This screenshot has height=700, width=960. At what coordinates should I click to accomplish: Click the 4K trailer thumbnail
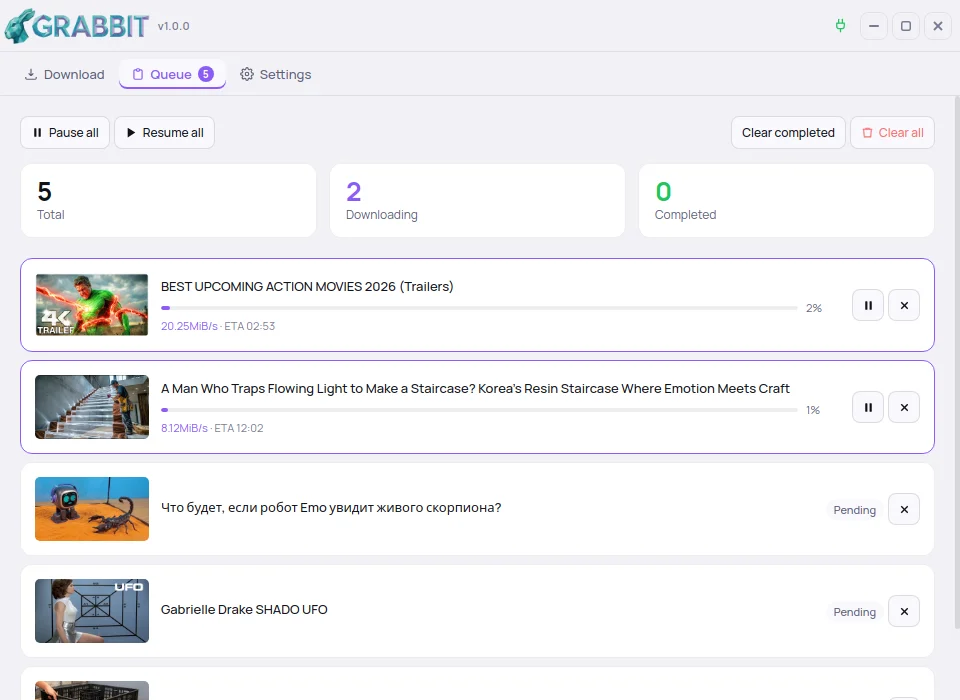point(92,304)
